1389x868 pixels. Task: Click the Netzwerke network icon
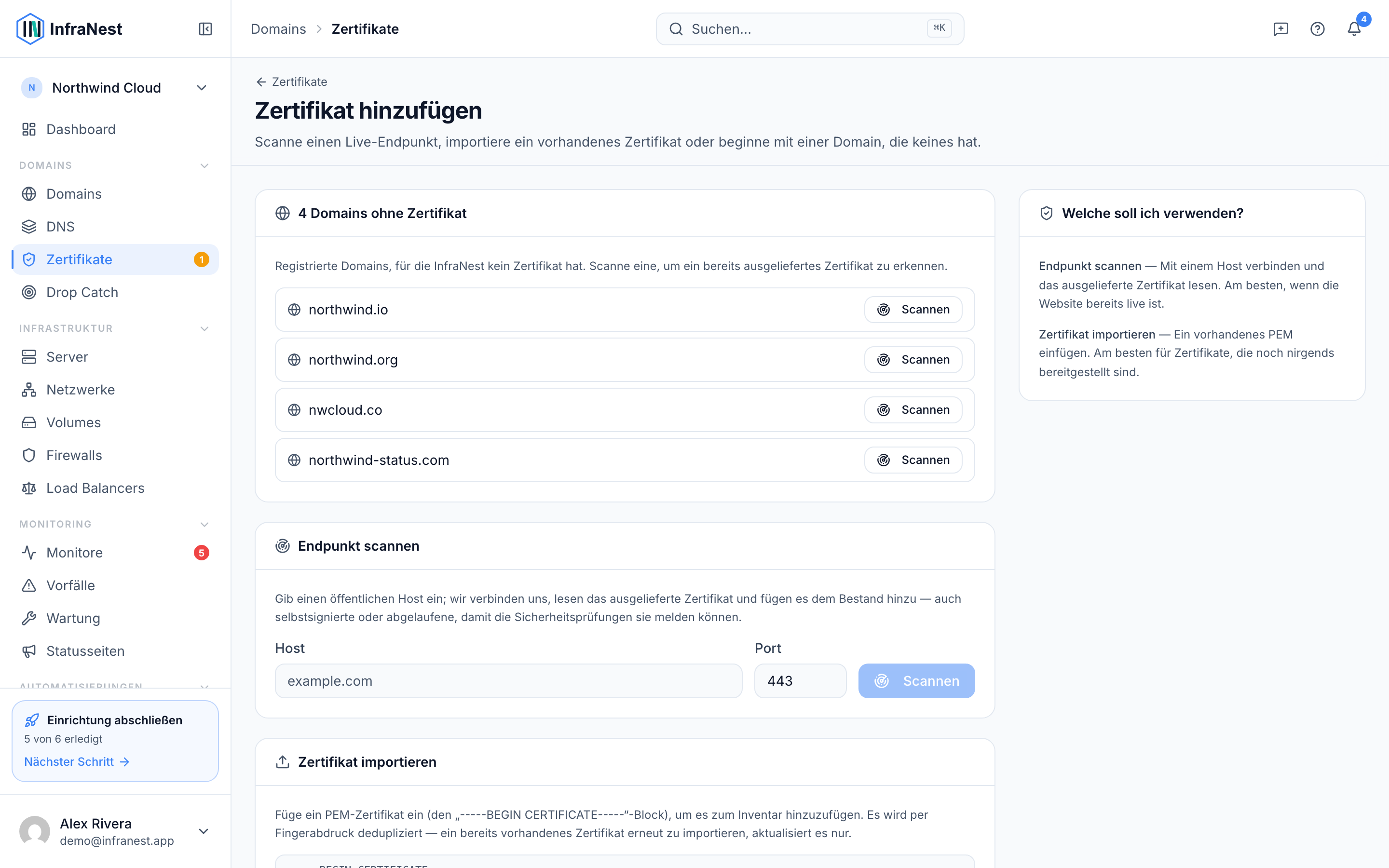point(29,390)
